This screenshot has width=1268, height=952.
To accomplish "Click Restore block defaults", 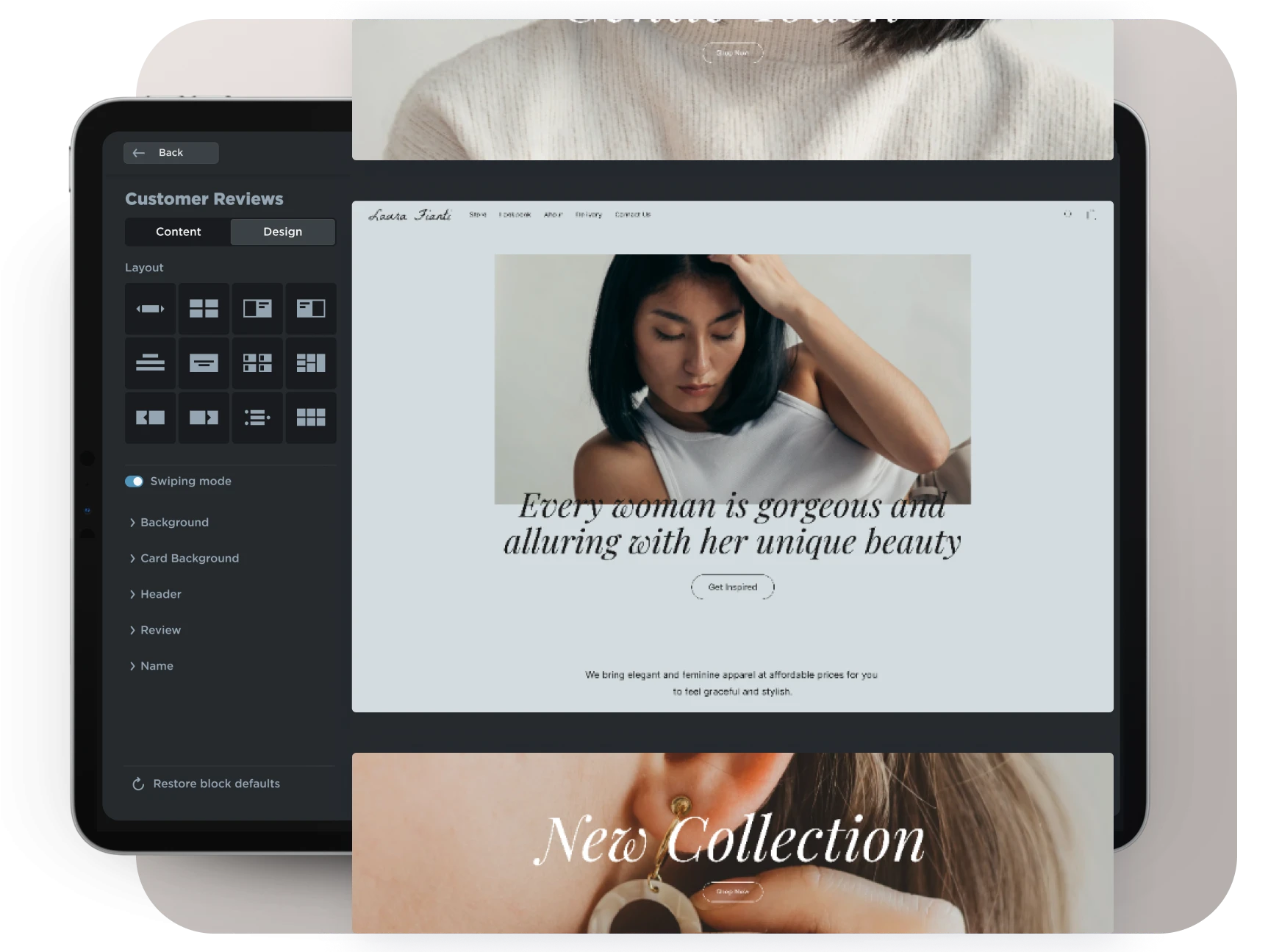I will 216,784.
